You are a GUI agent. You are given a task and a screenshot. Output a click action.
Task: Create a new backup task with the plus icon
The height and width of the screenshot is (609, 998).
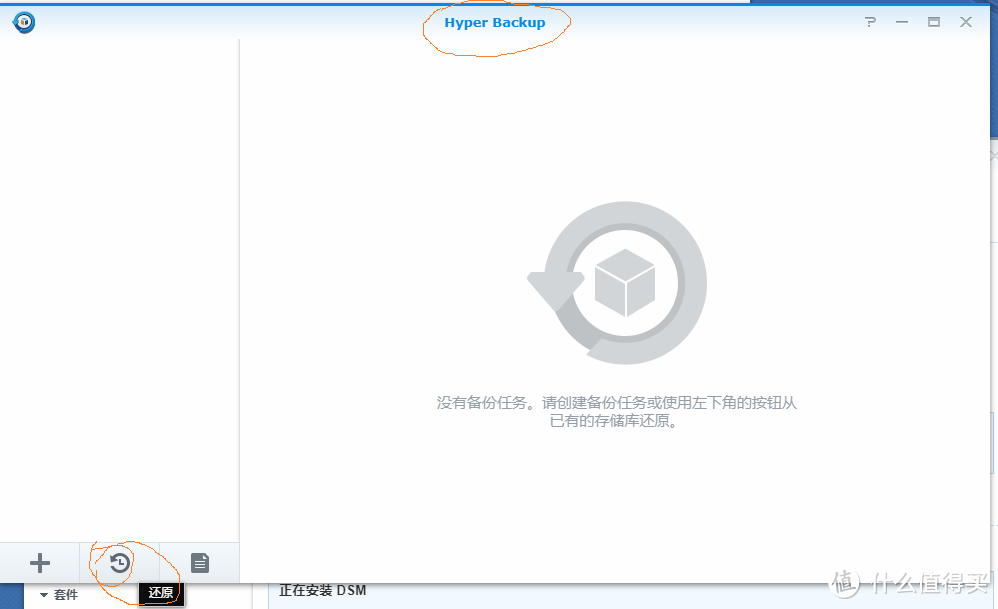[38, 563]
